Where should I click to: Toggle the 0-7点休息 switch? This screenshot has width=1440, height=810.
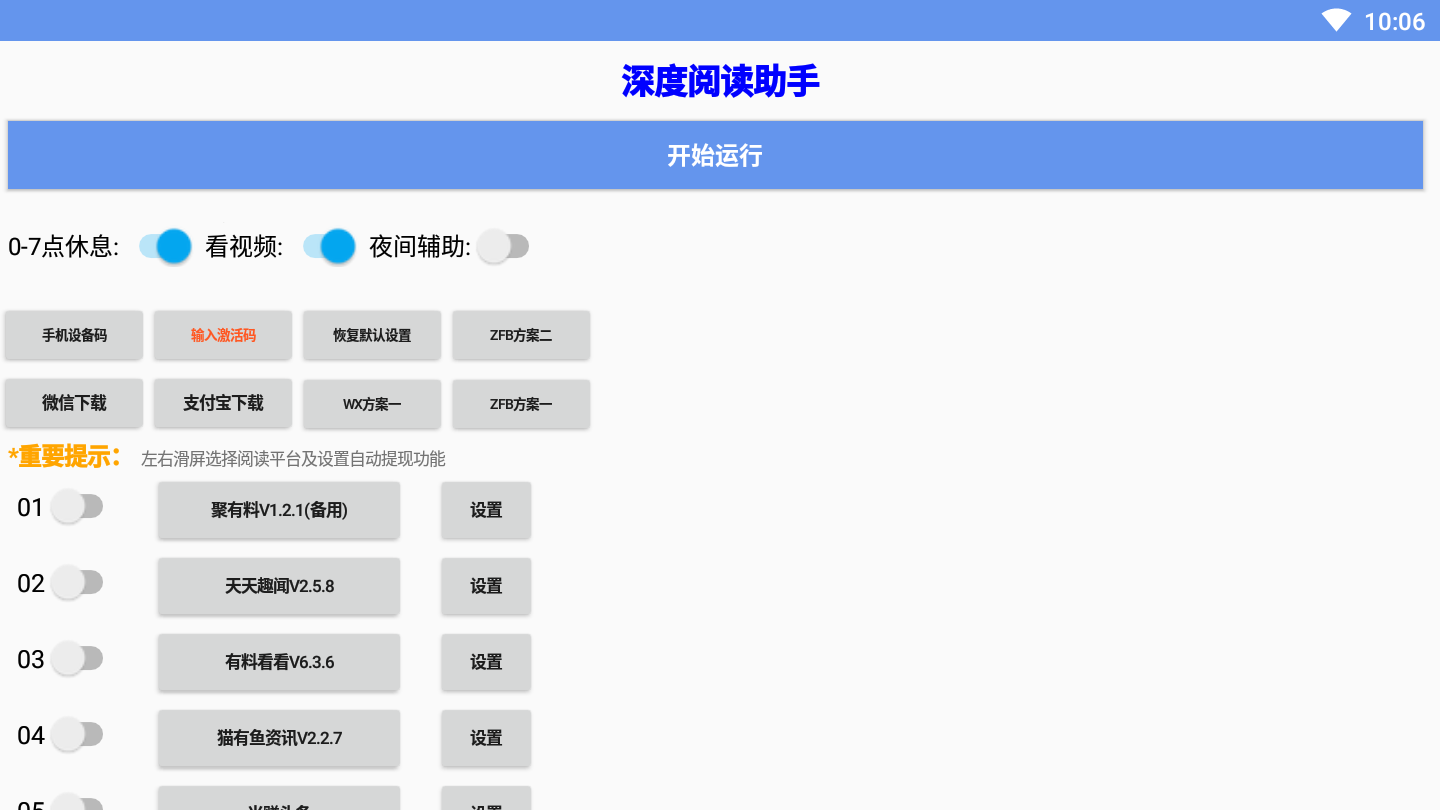coord(165,246)
